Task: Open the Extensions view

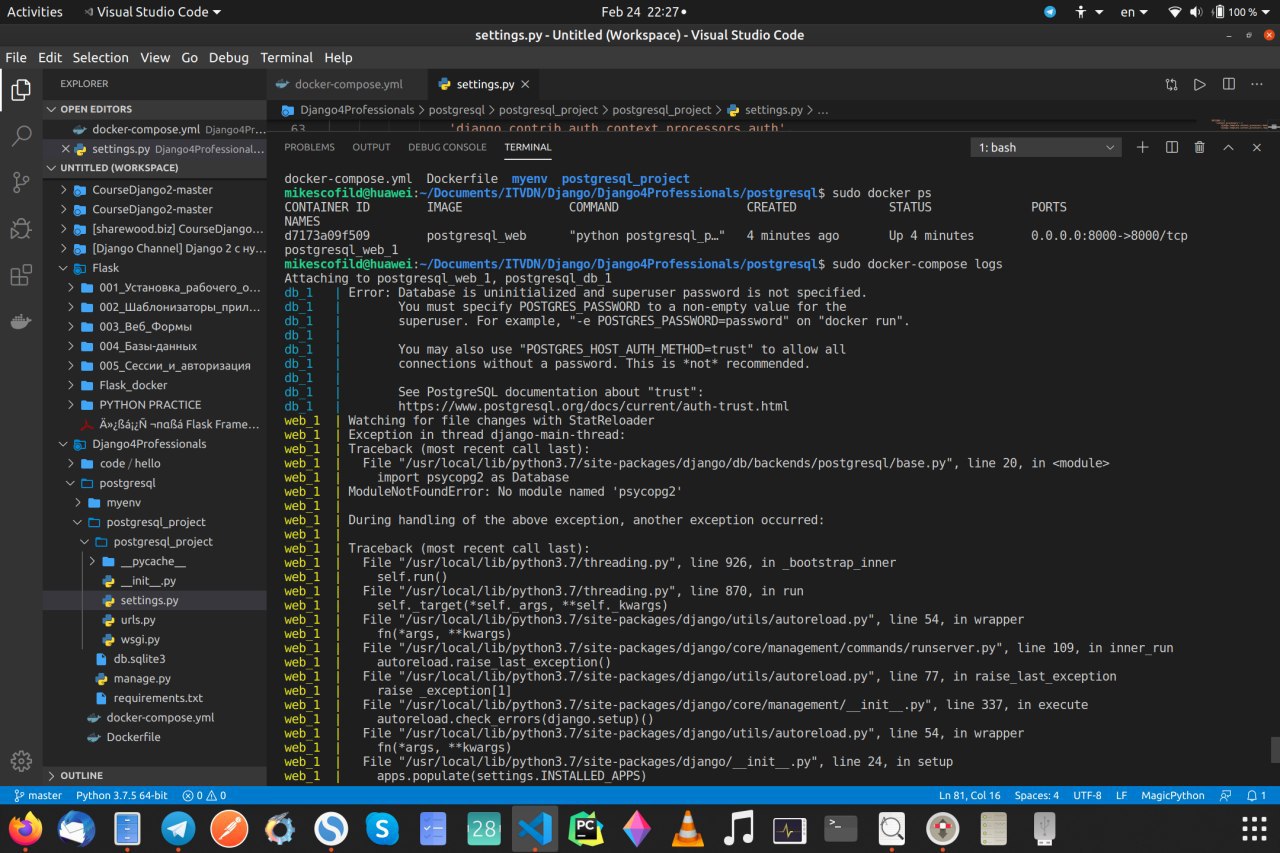Action: tap(21, 275)
